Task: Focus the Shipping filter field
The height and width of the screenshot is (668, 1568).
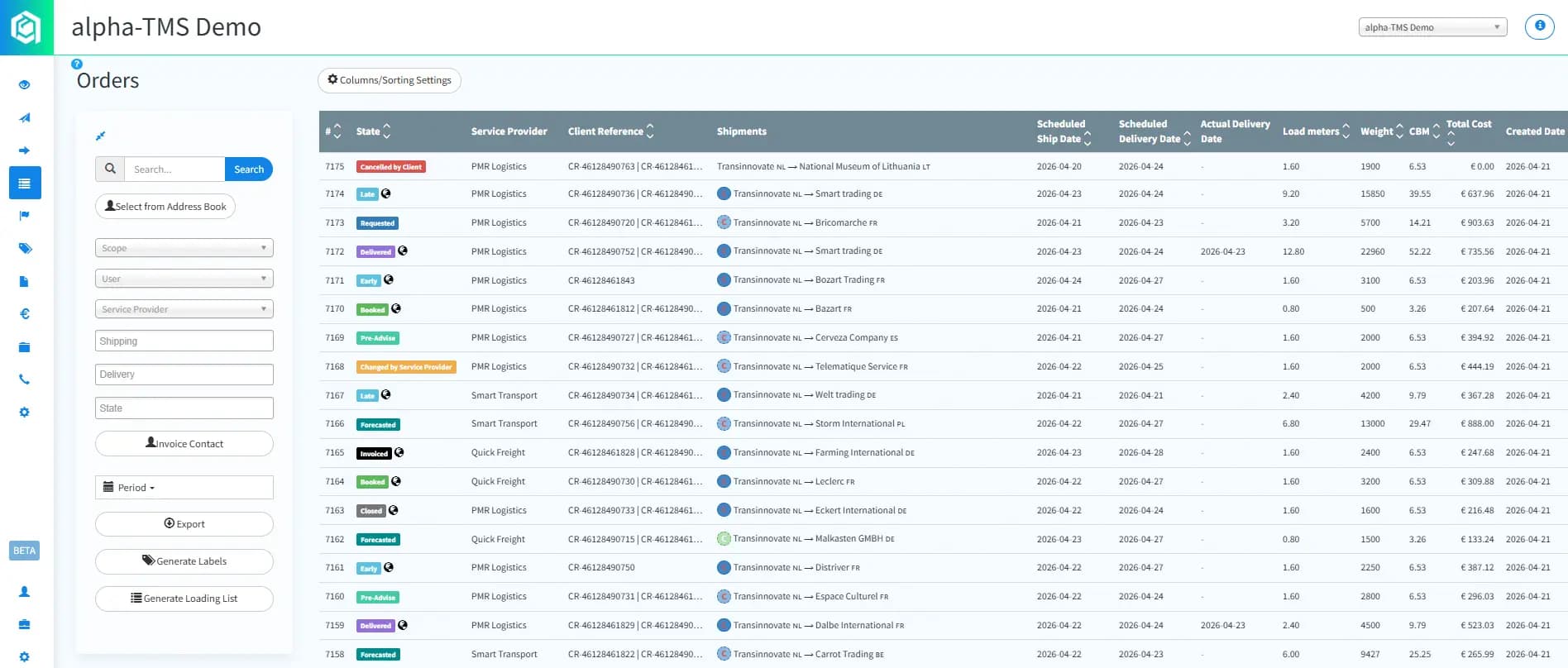Action: point(184,341)
